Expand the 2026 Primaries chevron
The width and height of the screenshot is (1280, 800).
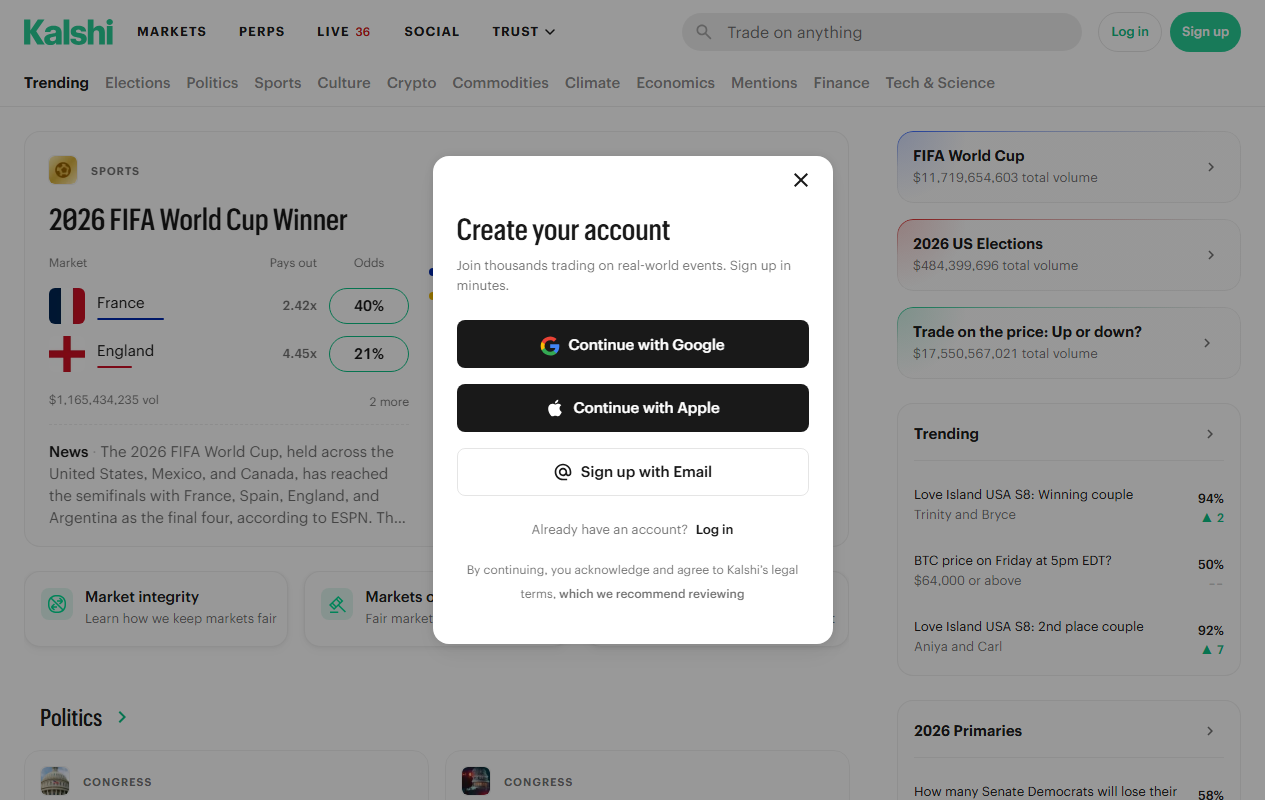click(x=1210, y=731)
